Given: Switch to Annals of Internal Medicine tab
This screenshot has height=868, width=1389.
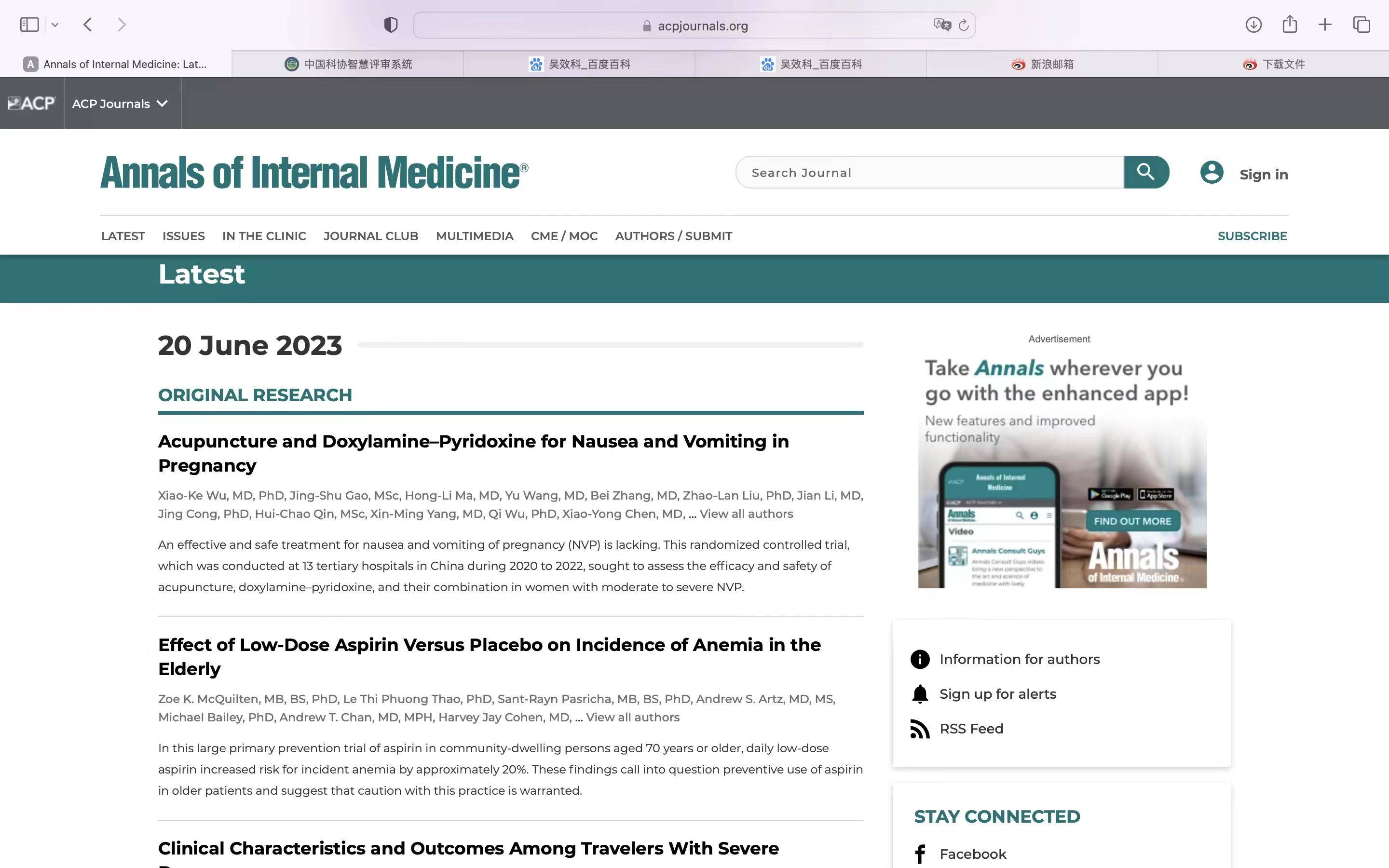Looking at the screenshot, I should pyautogui.click(x=116, y=64).
